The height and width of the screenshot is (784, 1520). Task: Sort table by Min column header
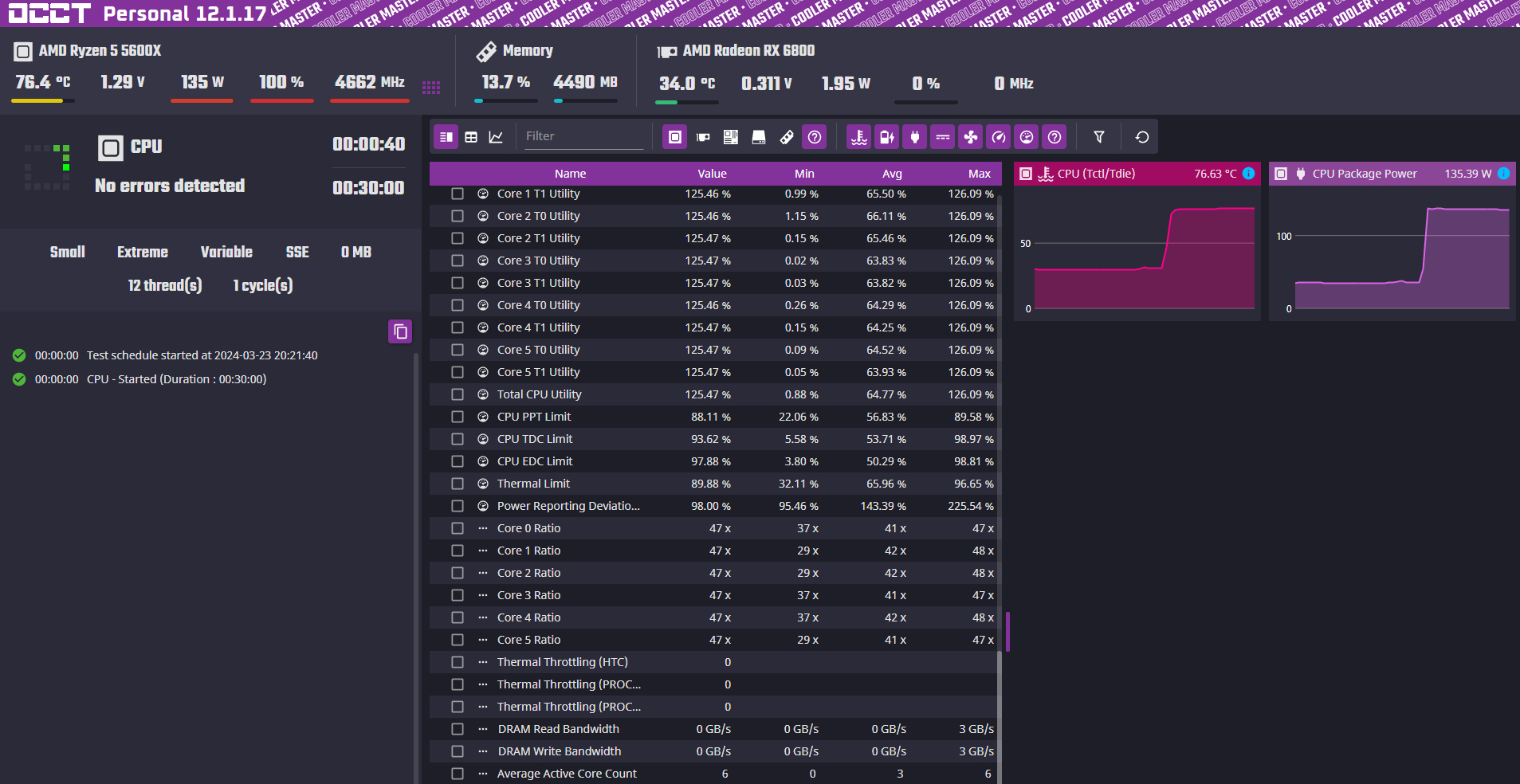pos(805,174)
